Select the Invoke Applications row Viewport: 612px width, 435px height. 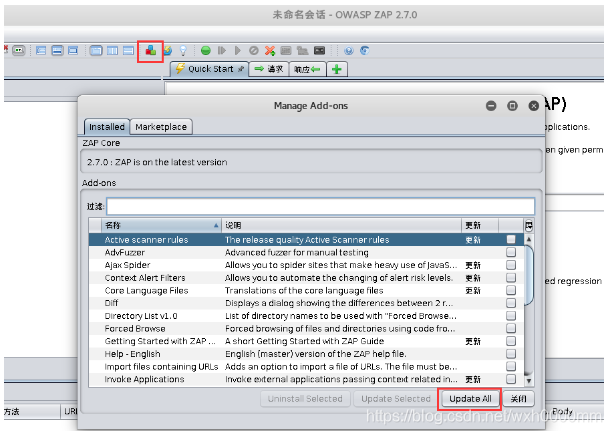point(306,379)
